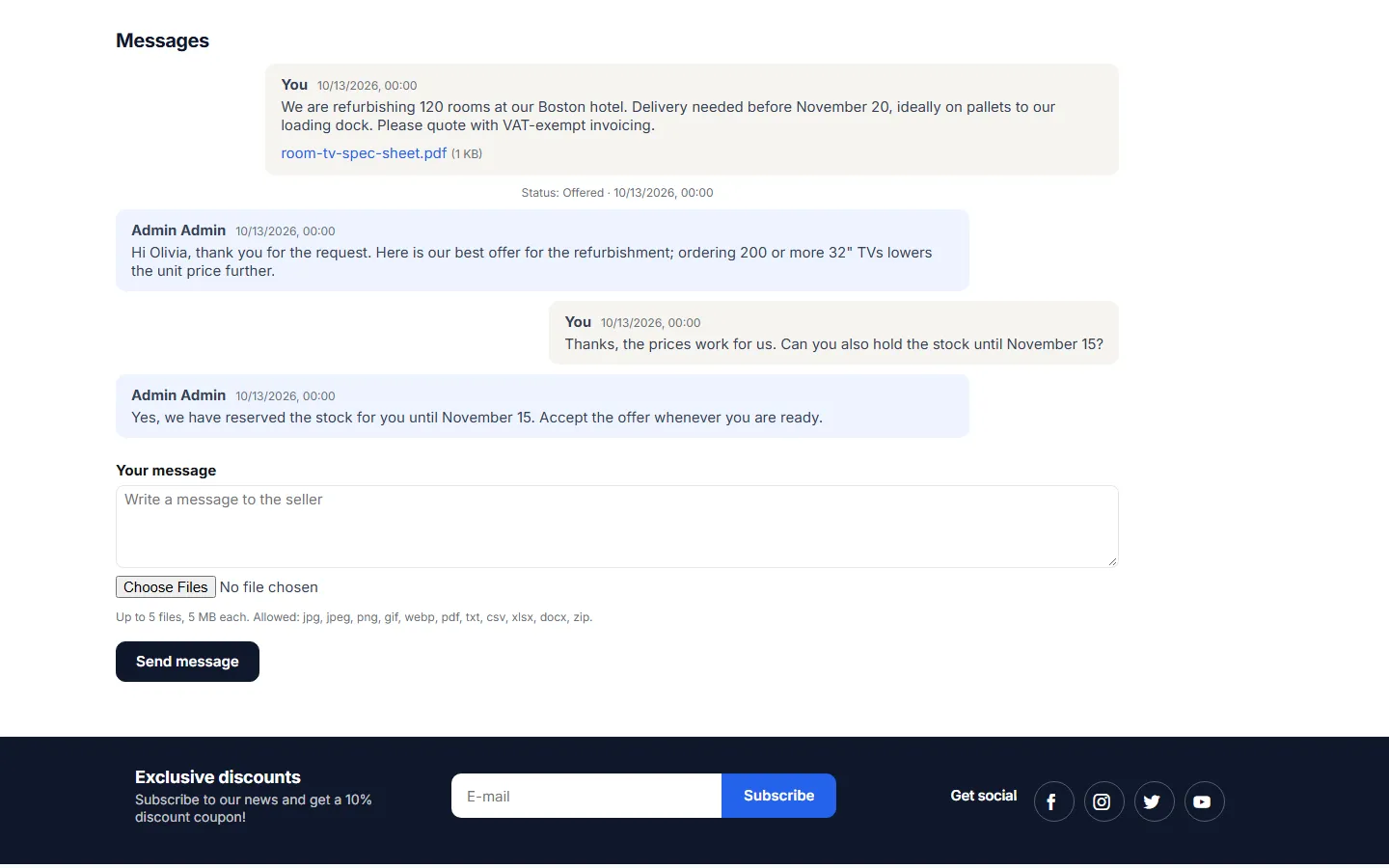This screenshot has width=1389, height=868.
Task: Click the Messages heading
Action: (162, 41)
